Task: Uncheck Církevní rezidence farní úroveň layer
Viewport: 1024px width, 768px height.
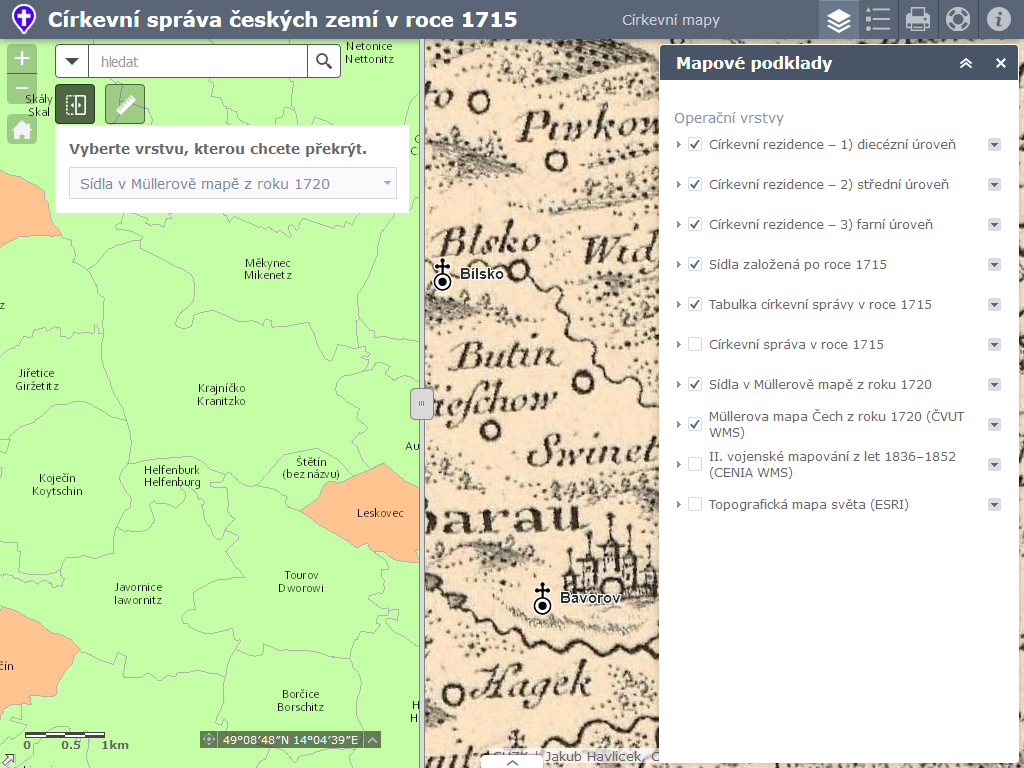Action: pyautogui.click(x=695, y=225)
